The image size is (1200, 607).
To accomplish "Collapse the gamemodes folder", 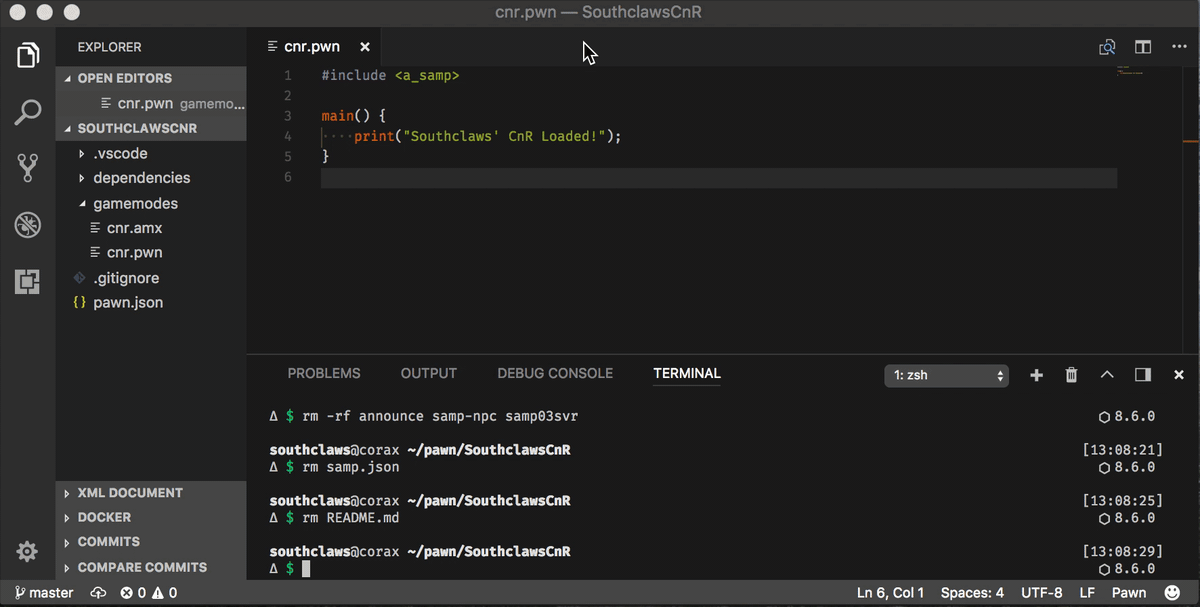I will (151, 203).
